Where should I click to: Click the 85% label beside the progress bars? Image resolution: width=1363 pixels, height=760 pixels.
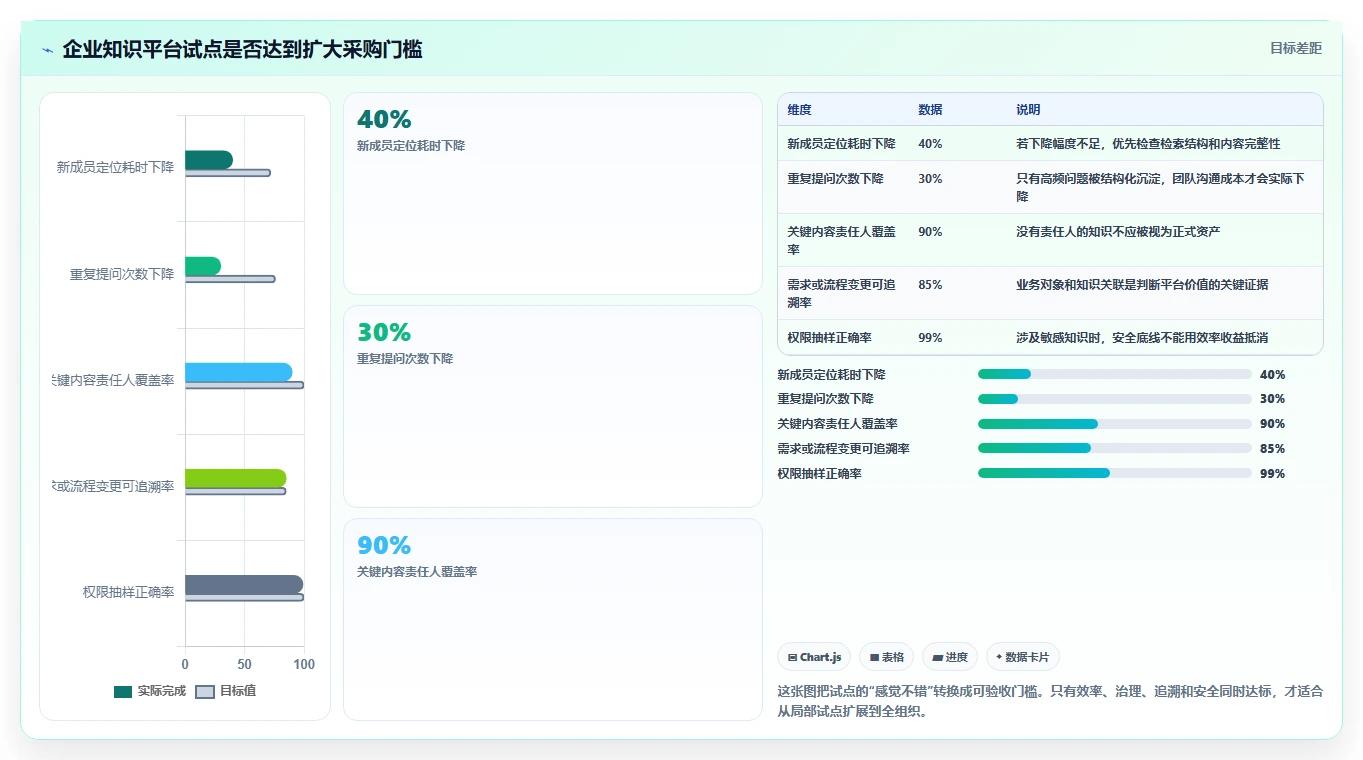(x=1273, y=449)
